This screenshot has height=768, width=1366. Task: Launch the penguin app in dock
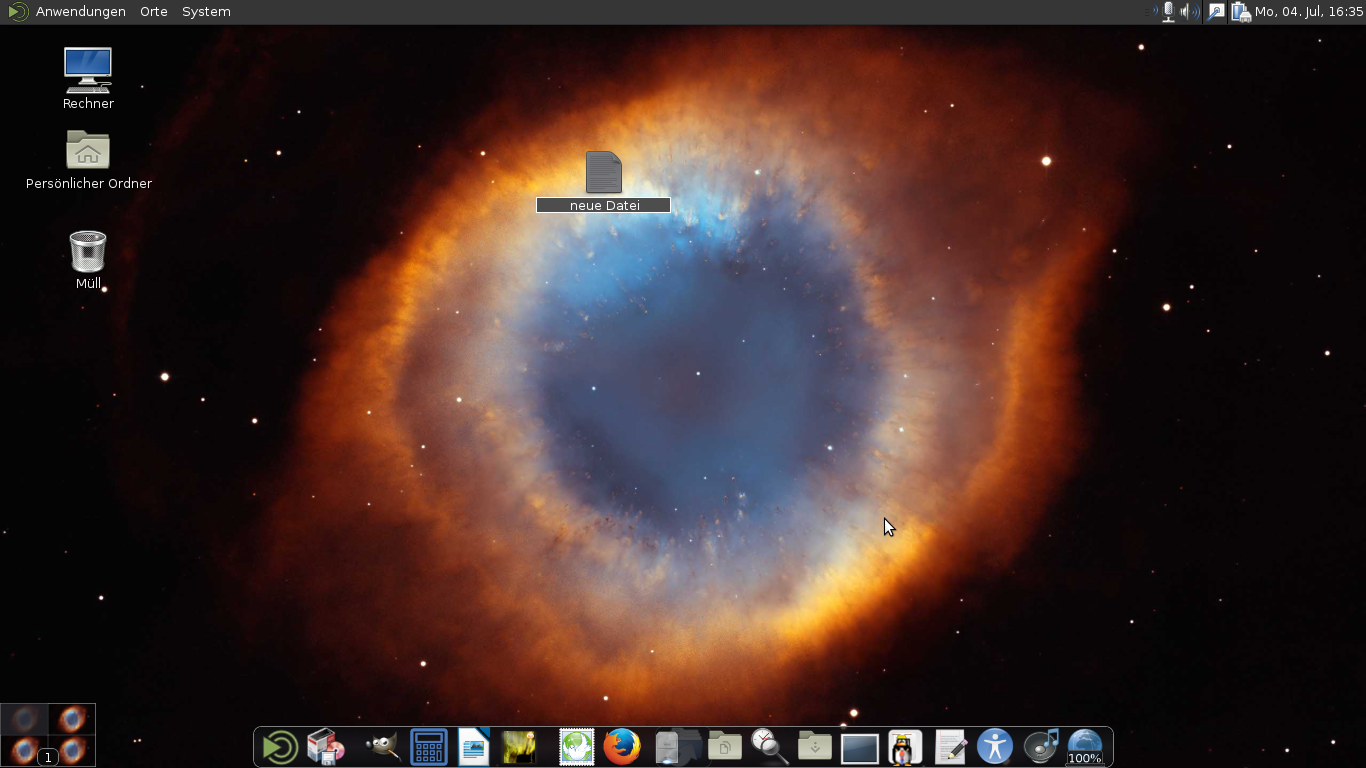coord(905,747)
